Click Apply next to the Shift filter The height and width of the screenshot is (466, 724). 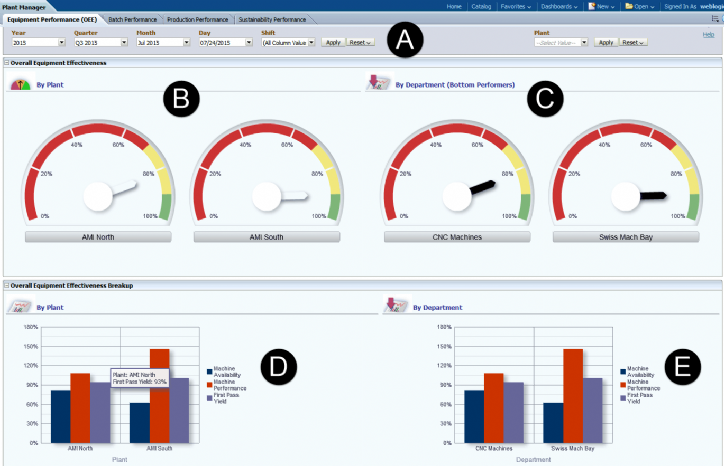coord(333,43)
